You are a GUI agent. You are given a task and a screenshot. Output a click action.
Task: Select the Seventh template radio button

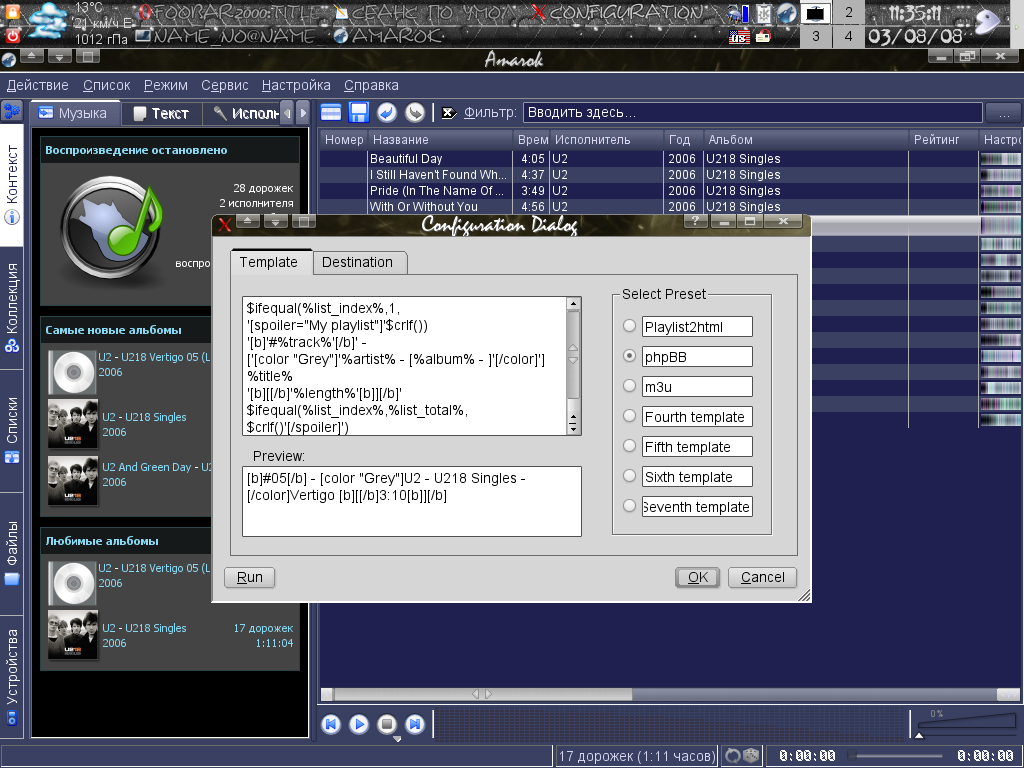[630, 506]
